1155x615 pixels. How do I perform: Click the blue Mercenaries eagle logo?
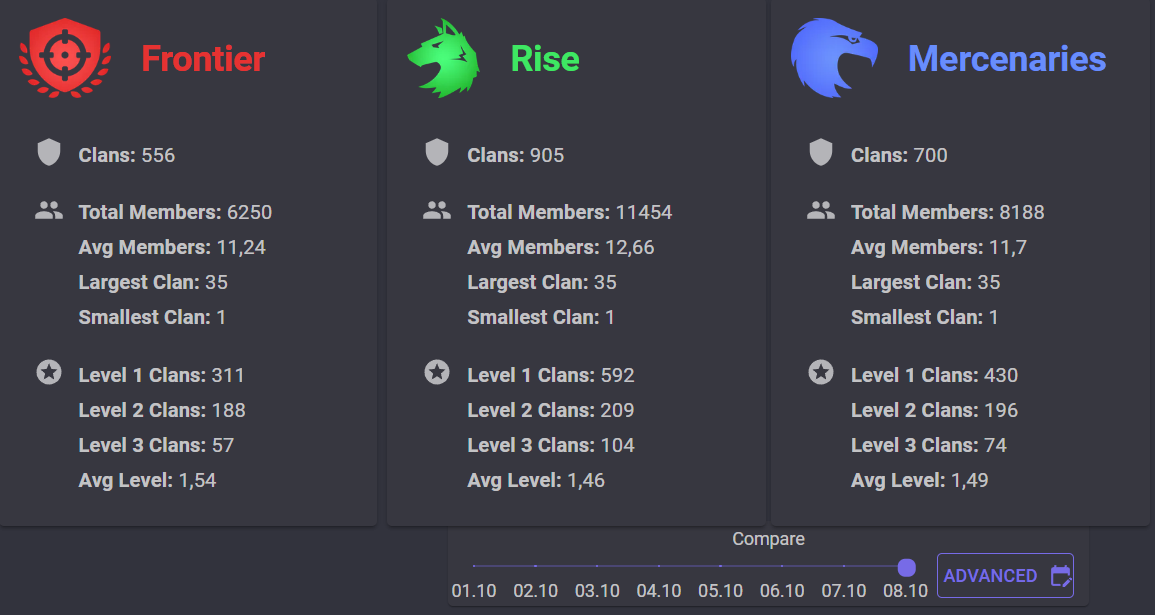[x=834, y=58]
